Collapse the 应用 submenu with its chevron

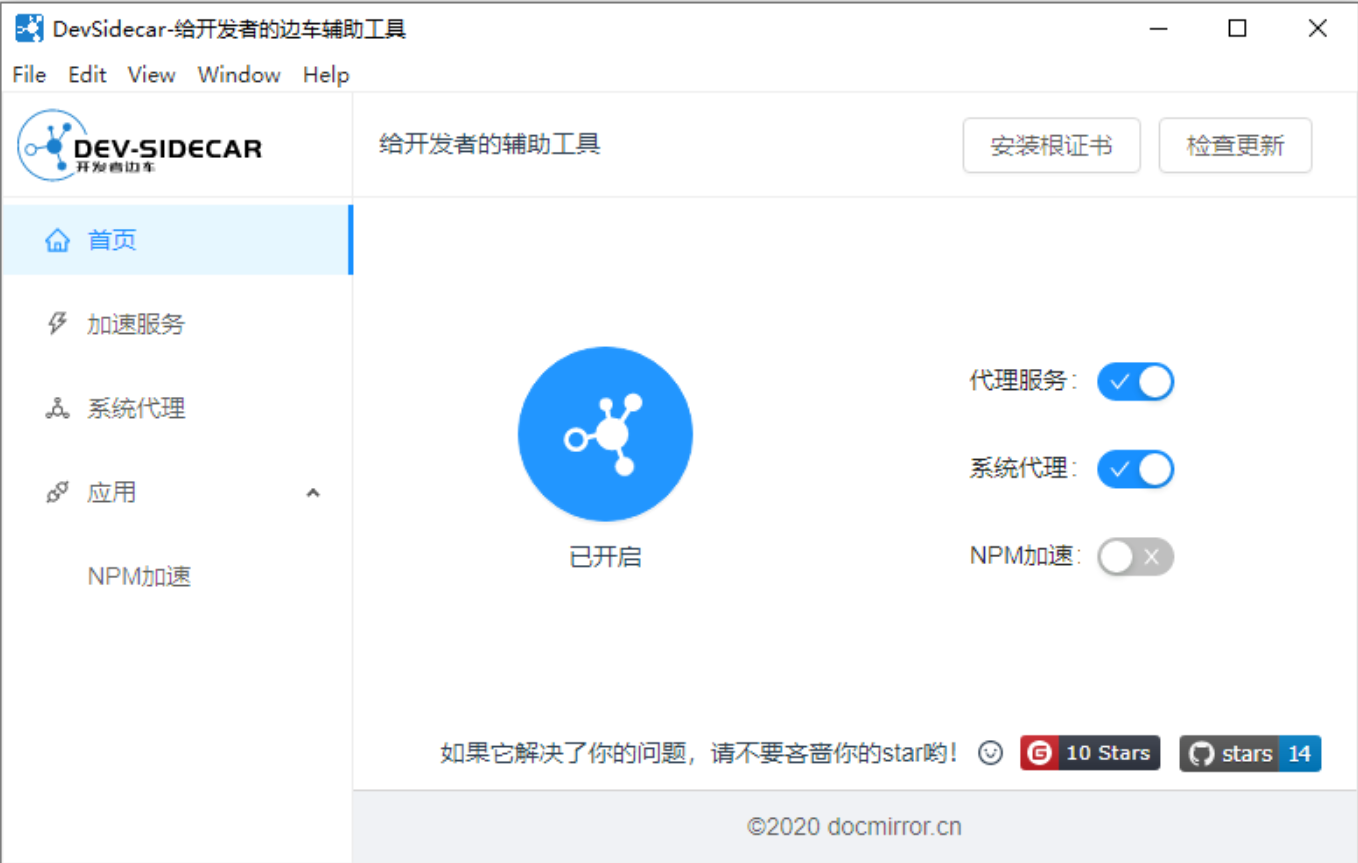(313, 492)
